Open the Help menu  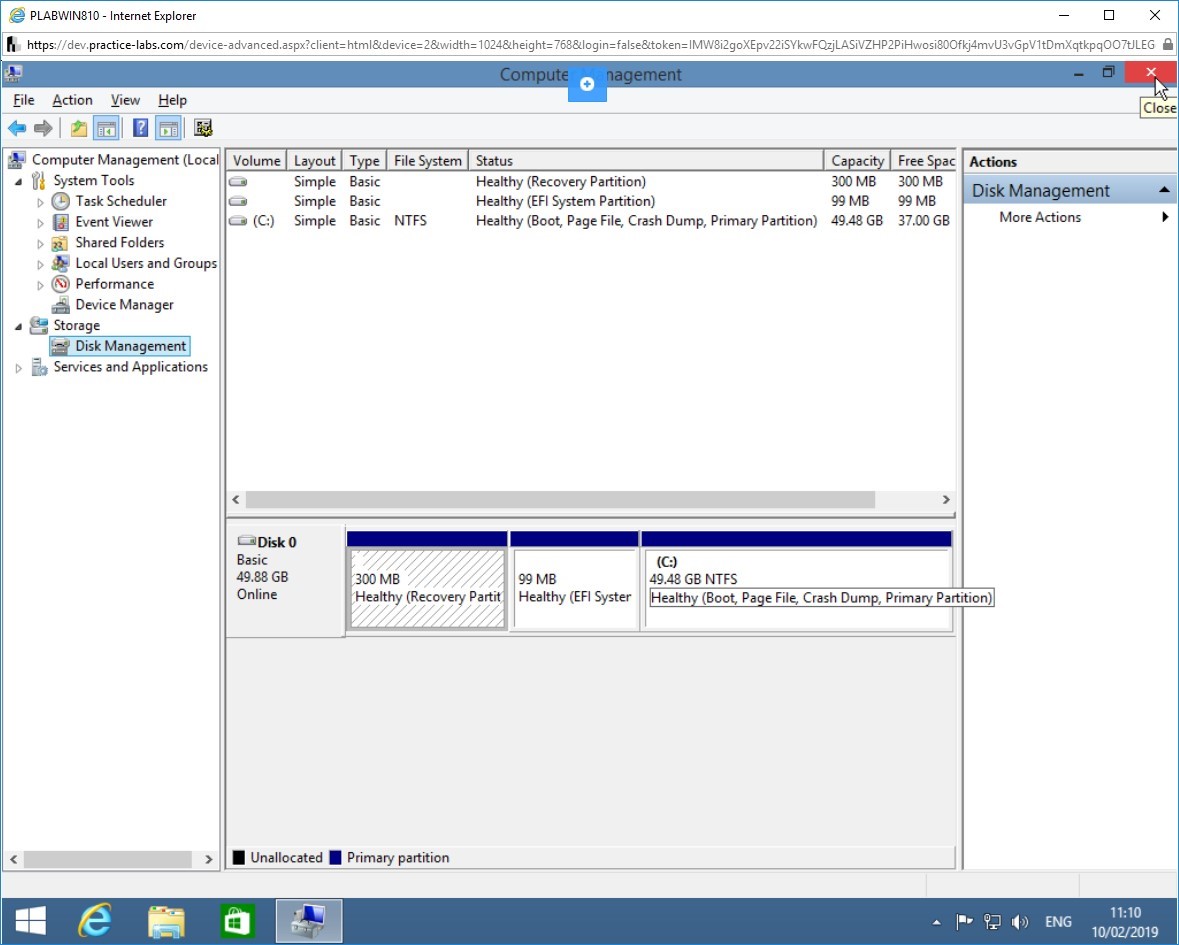point(172,100)
